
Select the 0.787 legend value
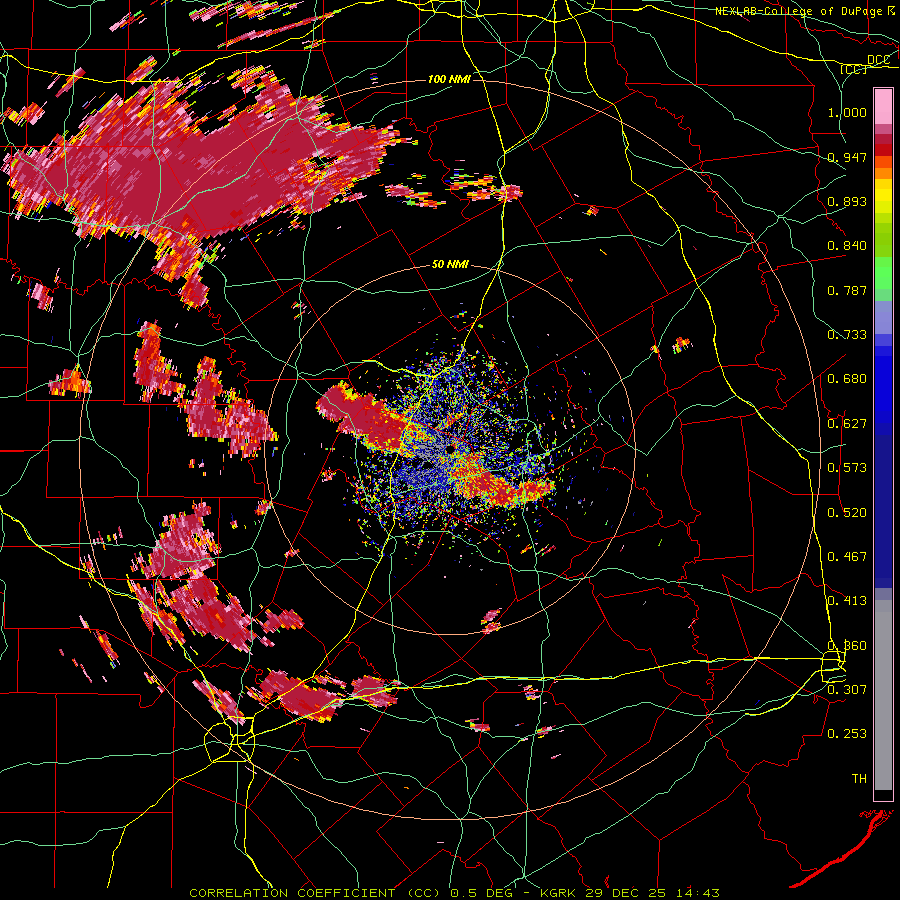coord(847,290)
